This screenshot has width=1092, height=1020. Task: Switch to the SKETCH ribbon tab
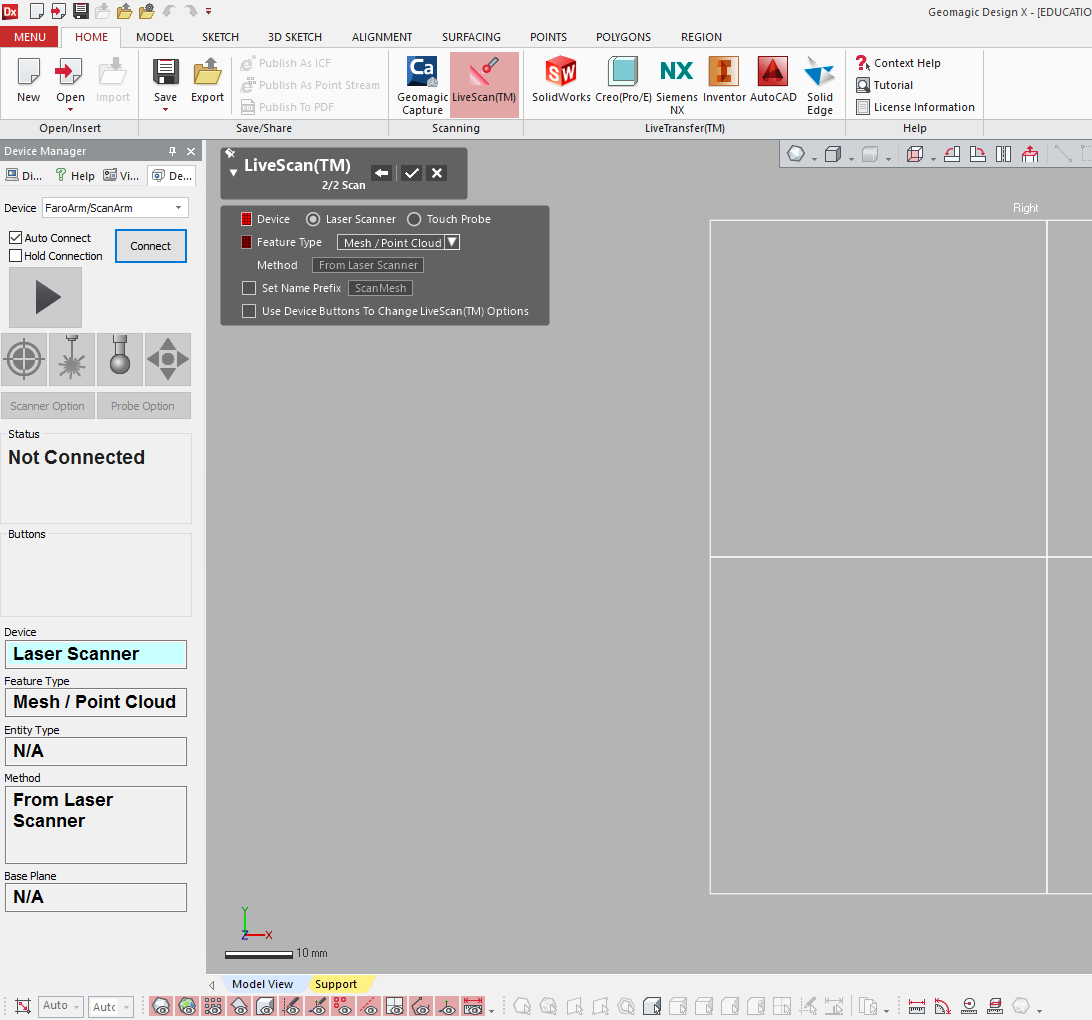tap(220, 37)
